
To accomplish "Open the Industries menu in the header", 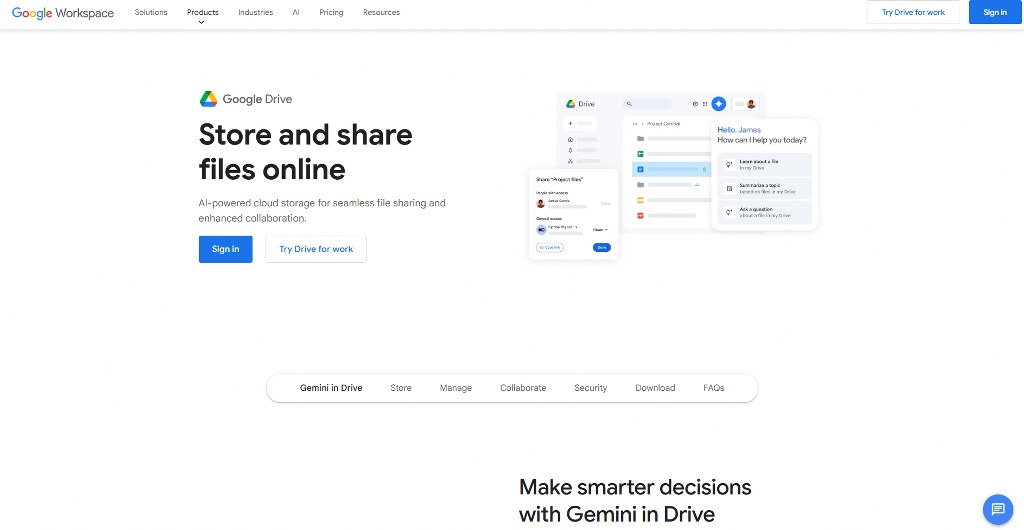I will point(255,12).
